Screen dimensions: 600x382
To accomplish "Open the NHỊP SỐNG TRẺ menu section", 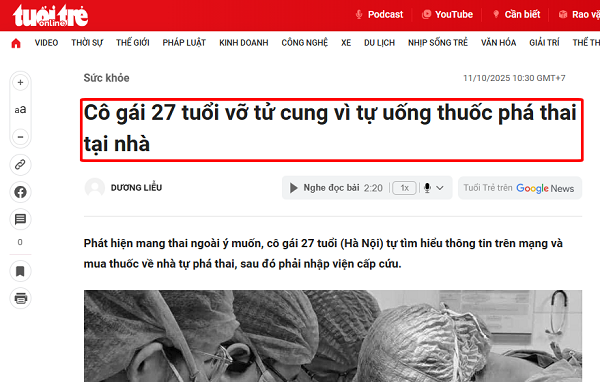I will [438, 43].
